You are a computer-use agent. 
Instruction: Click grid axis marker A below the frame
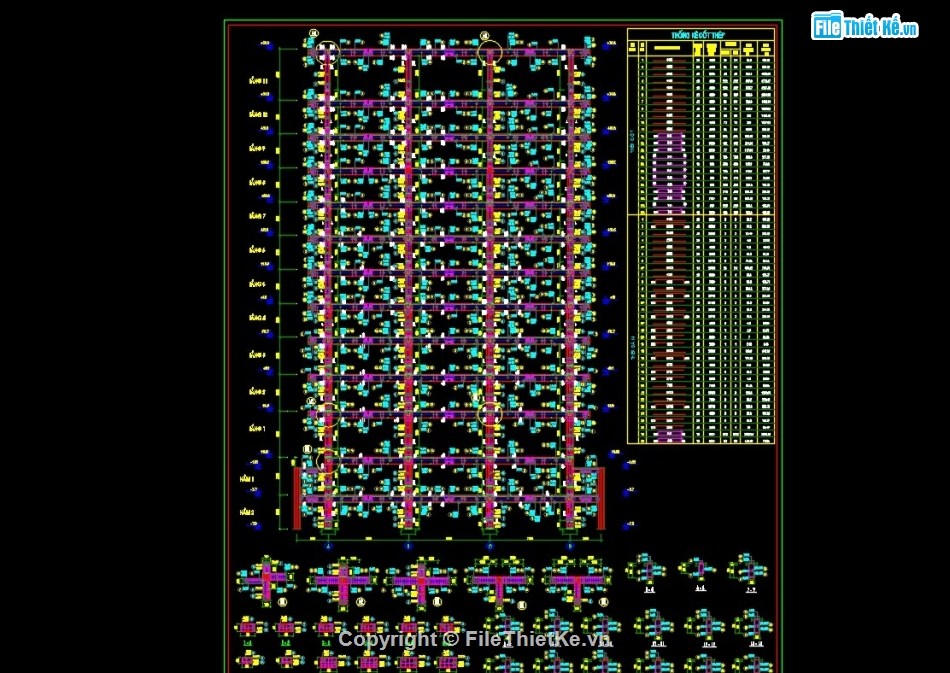(x=328, y=546)
